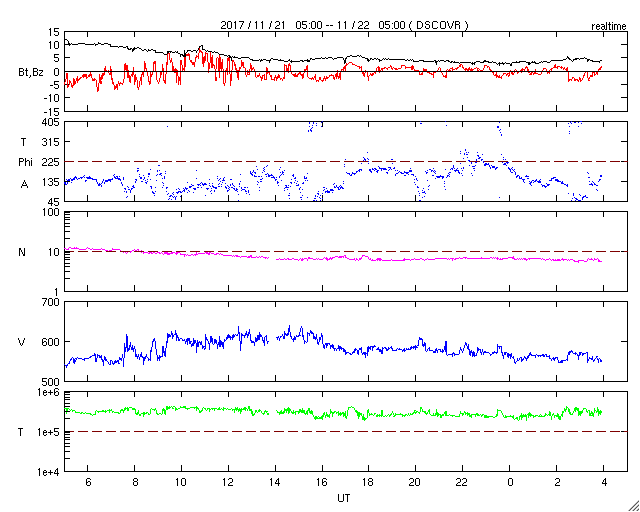Screen dimensions: 640x512
Task: Click the '22' hour tick on UT axis
Action: (462, 482)
